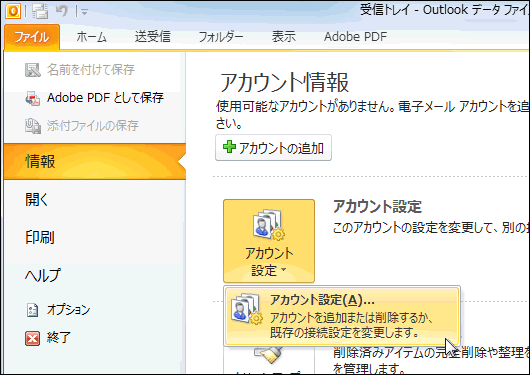Click text このアカウントの設定を変更して
530x375 pixels.
pyautogui.click(x=413, y=228)
